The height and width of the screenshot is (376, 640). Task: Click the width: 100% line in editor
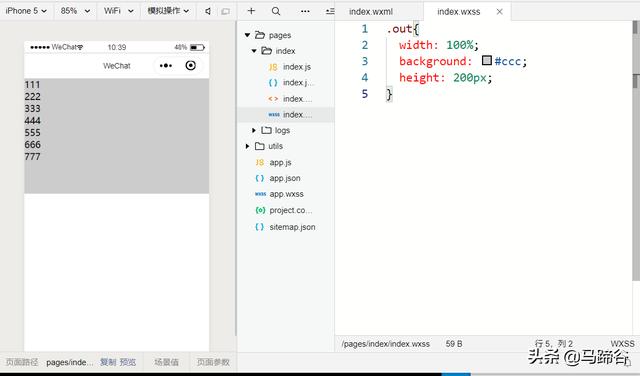click(438, 45)
